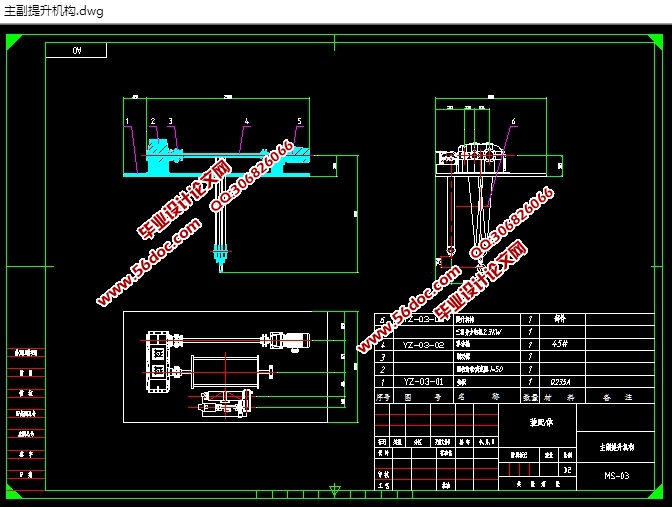The height and width of the screenshot is (507, 672).
Task: Click the centering arrow symbol on bottom border
Action: pos(335,490)
